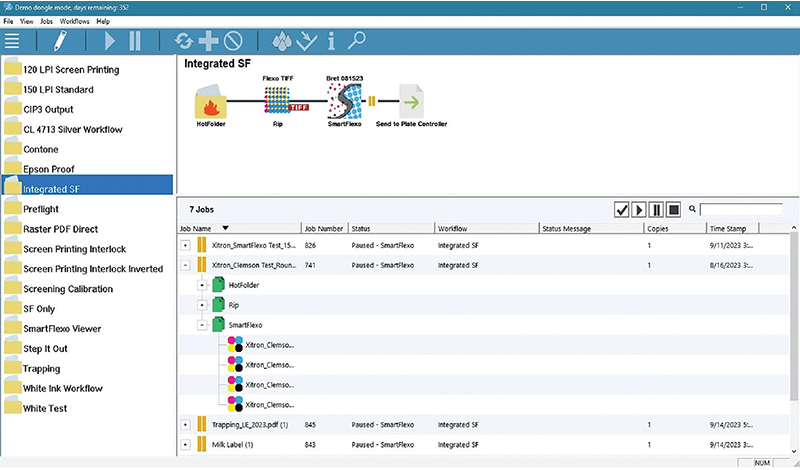Click job number 826 cell
Viewport: 800px width, 470px height.
click(310, 245)
